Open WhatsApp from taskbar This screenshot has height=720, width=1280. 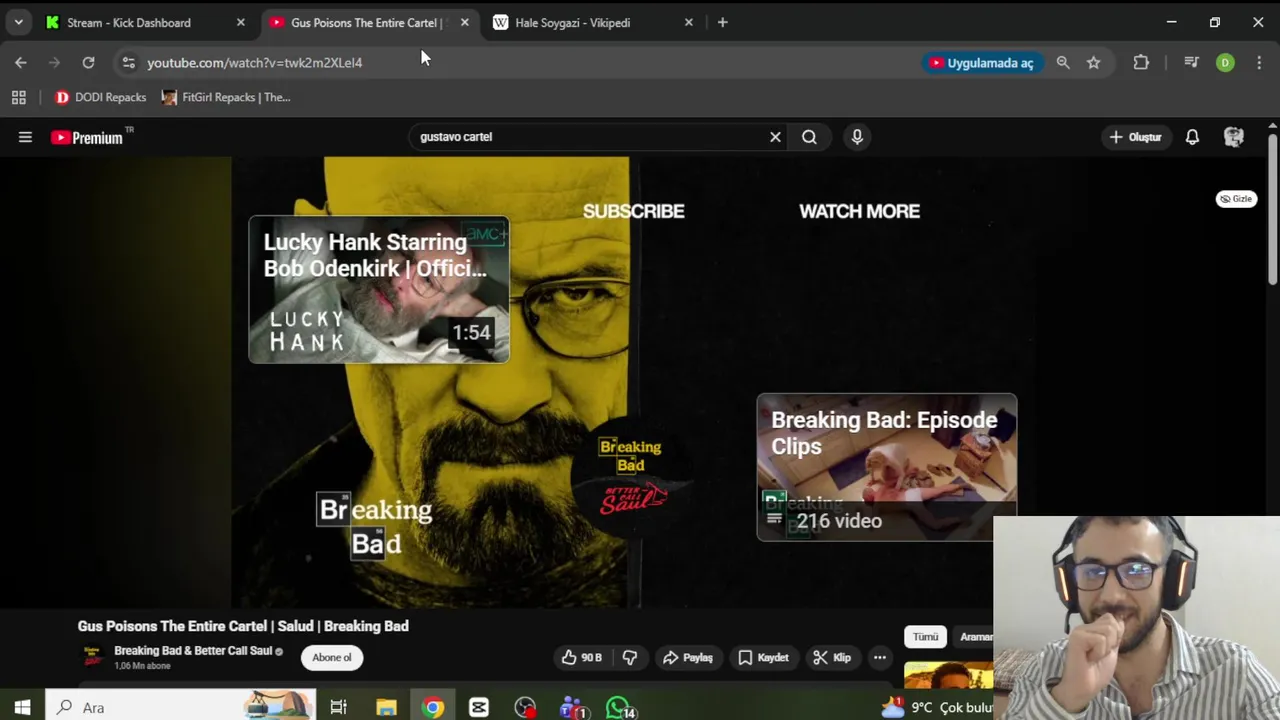click(620, 707)
